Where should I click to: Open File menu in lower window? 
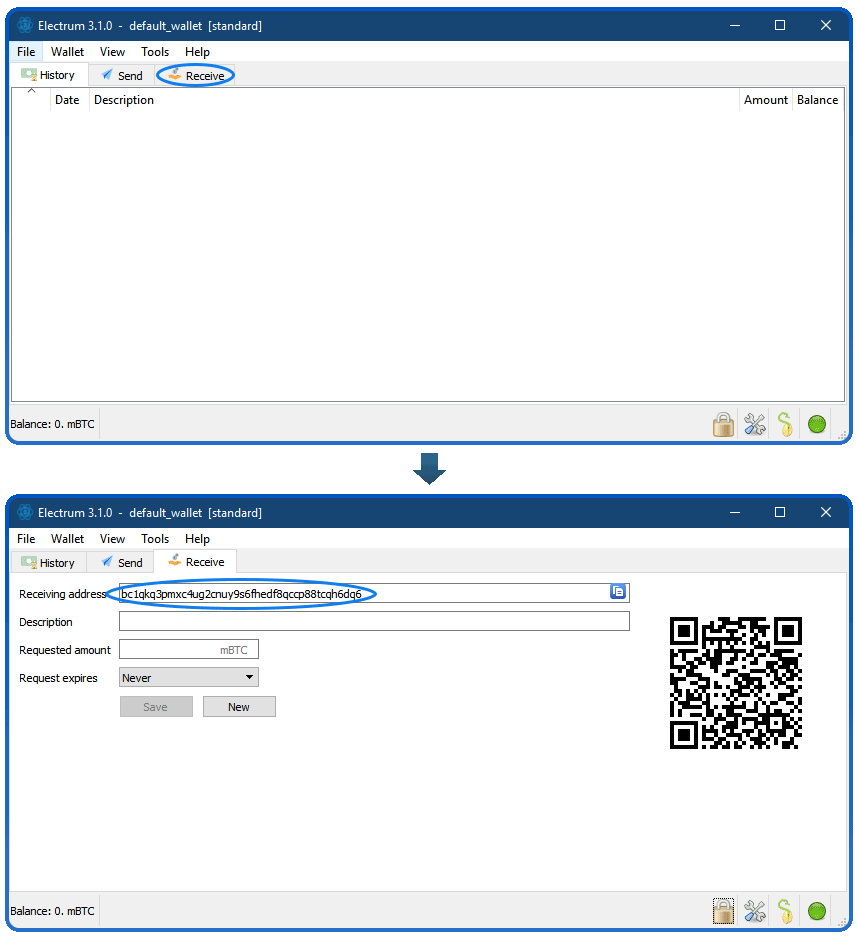click(x=26, y=538)
